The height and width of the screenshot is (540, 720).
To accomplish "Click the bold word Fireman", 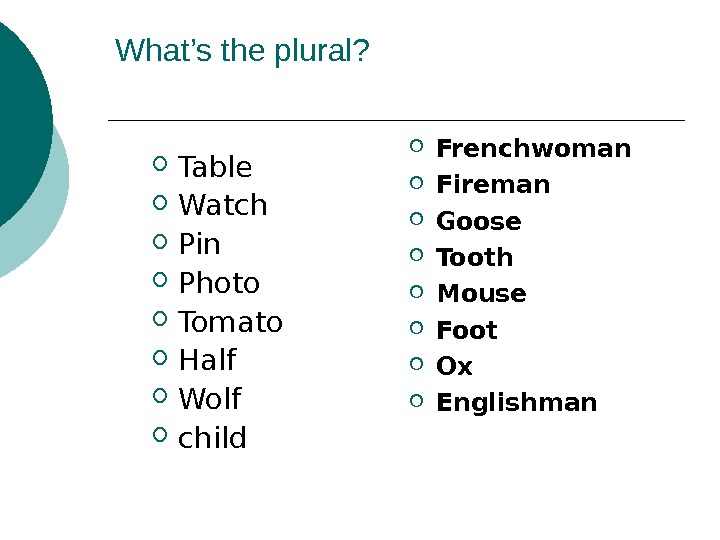I will (x=494, y=185).
